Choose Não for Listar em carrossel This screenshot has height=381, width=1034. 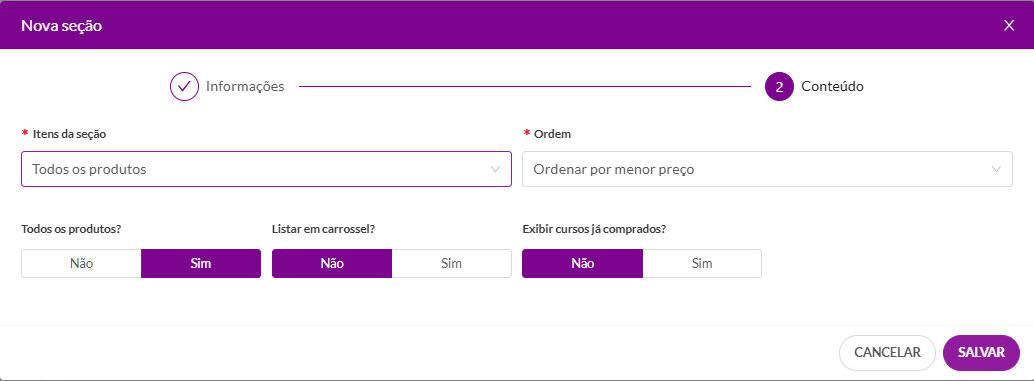pyautogui.click(x=332, y=264)
